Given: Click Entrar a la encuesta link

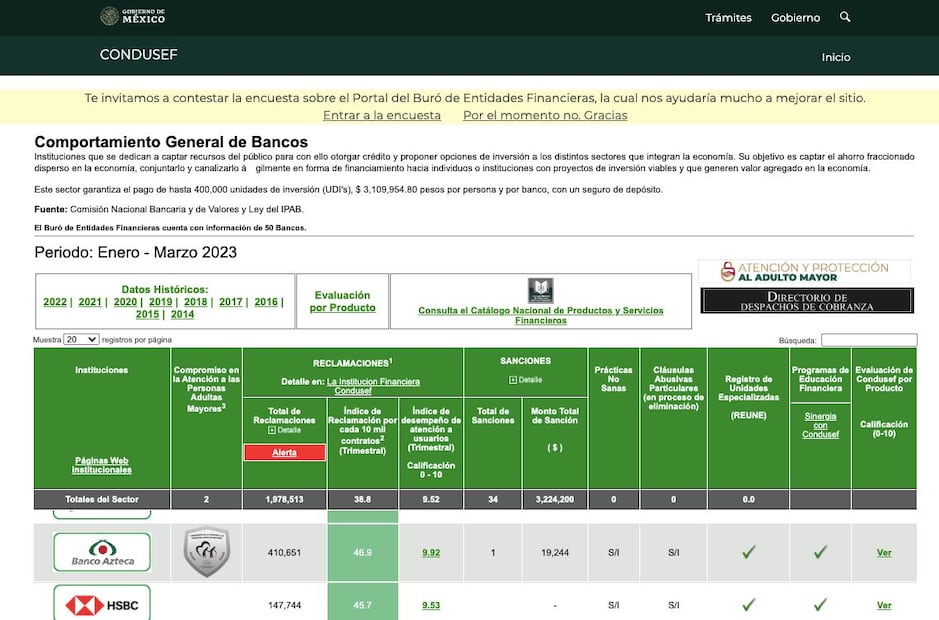Looking at the screenshot, I should 381,115.
